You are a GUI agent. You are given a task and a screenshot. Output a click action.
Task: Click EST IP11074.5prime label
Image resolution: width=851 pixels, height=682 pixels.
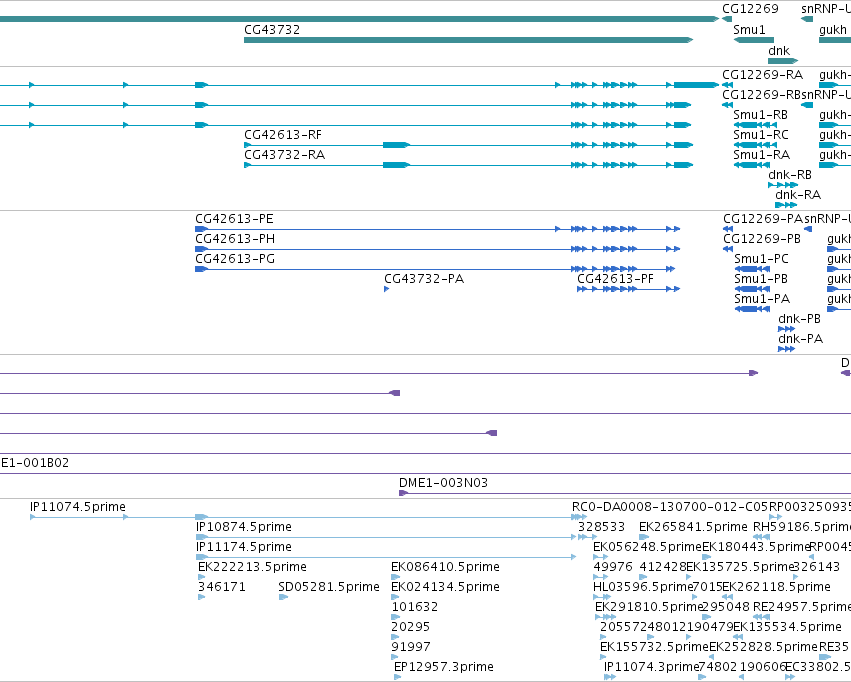(78, 507)
